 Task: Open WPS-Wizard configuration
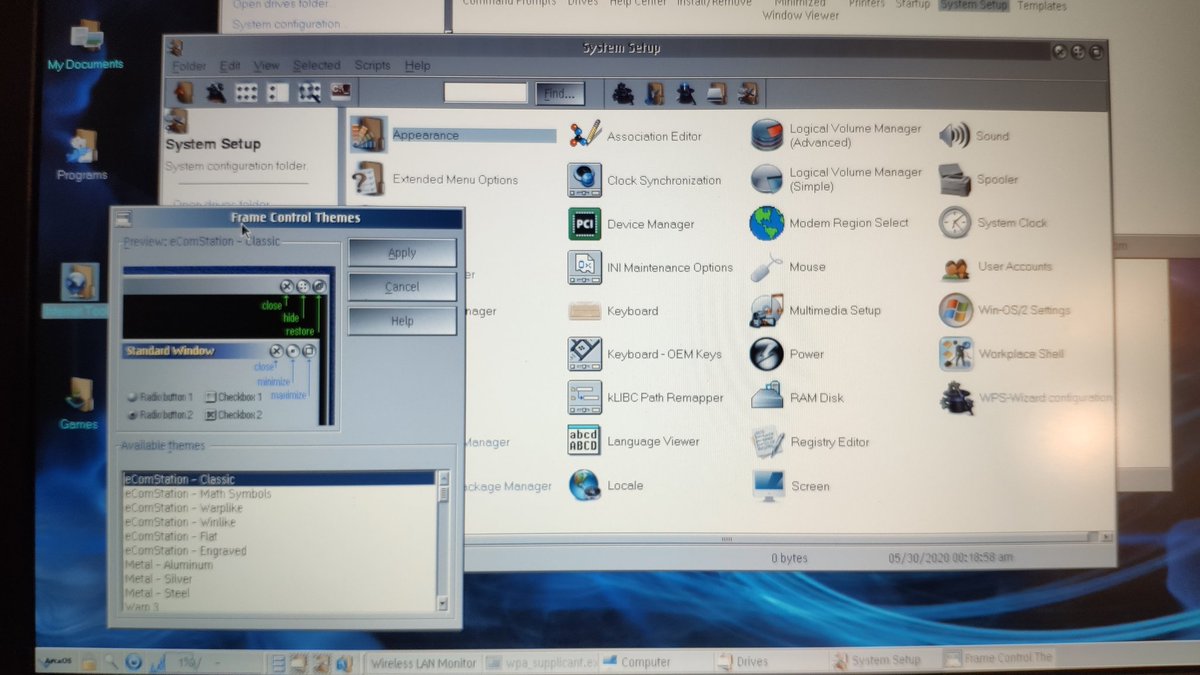click(955, 397)
